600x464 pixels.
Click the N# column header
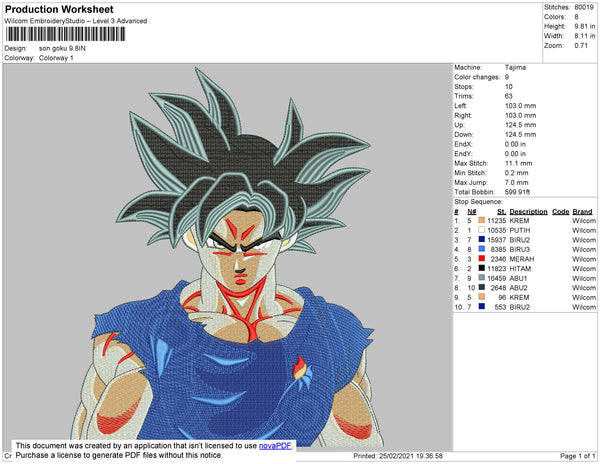click(x=471, y=211)
